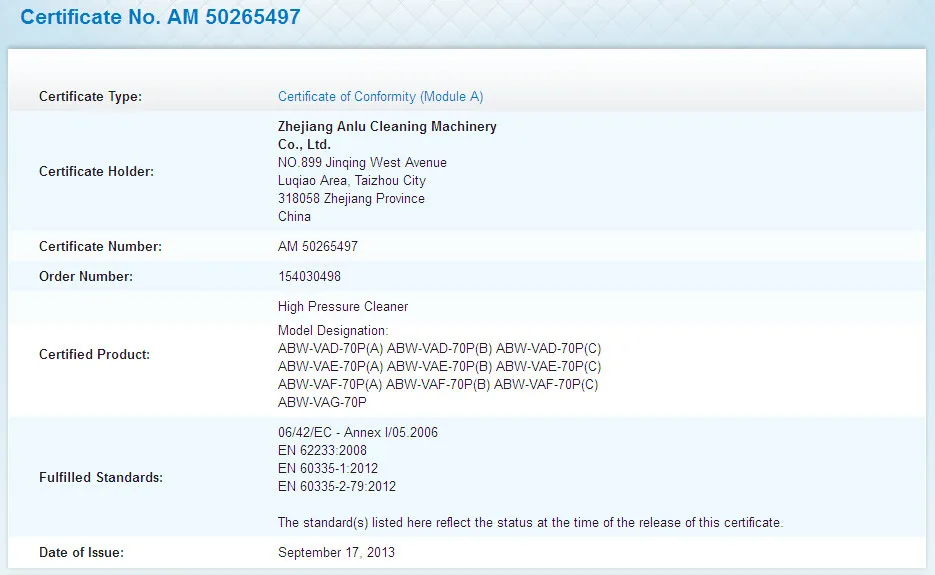Click the model "ABW-VAE-70P(B)"
The width and height of the screenshot is (935, 575).
click(x=439, y=366)
